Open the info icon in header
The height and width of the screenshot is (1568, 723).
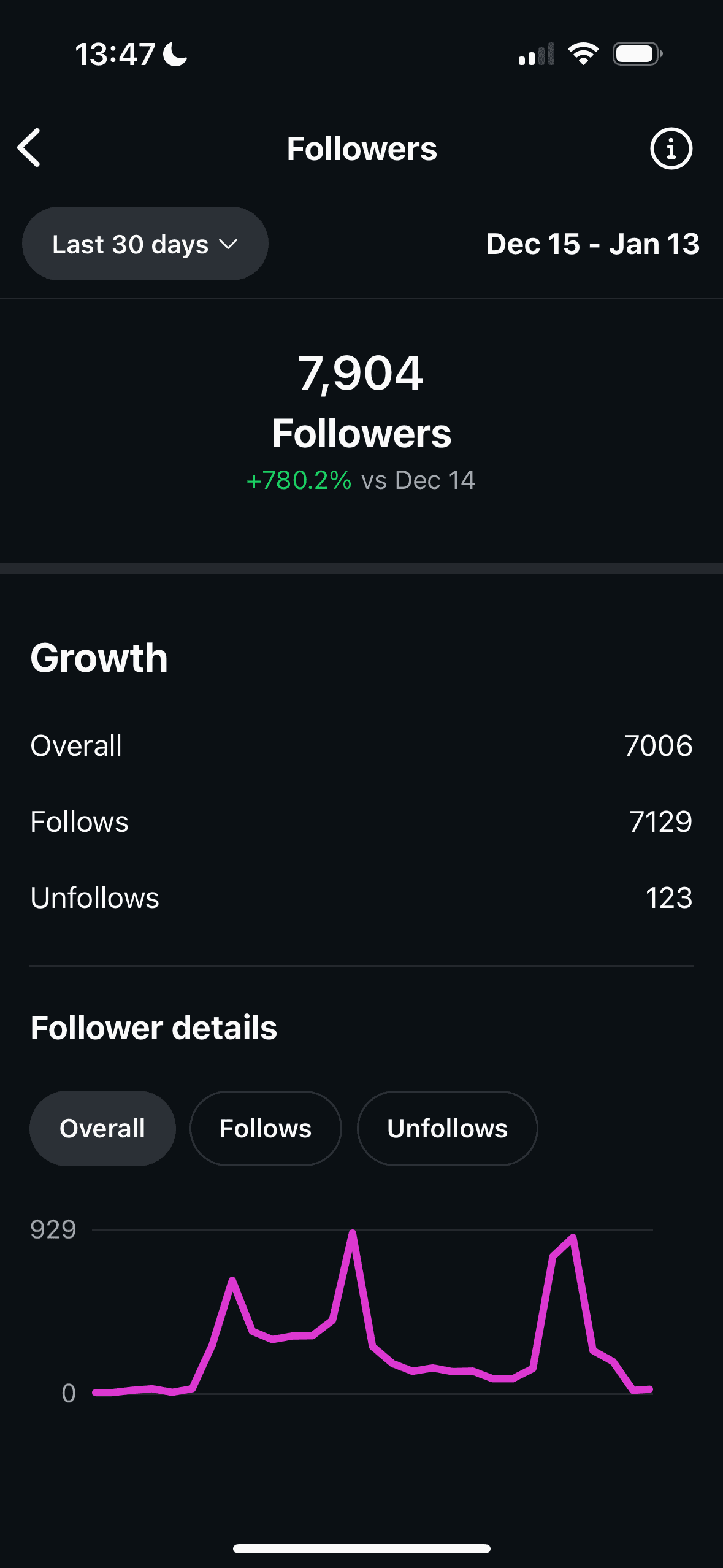[671, 148]
